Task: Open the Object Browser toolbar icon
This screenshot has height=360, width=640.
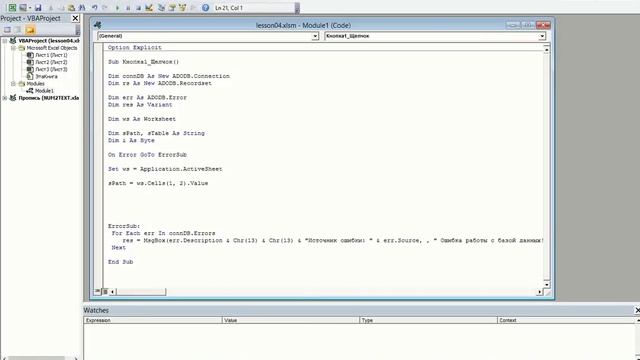Action: click(x=182, y=8)
